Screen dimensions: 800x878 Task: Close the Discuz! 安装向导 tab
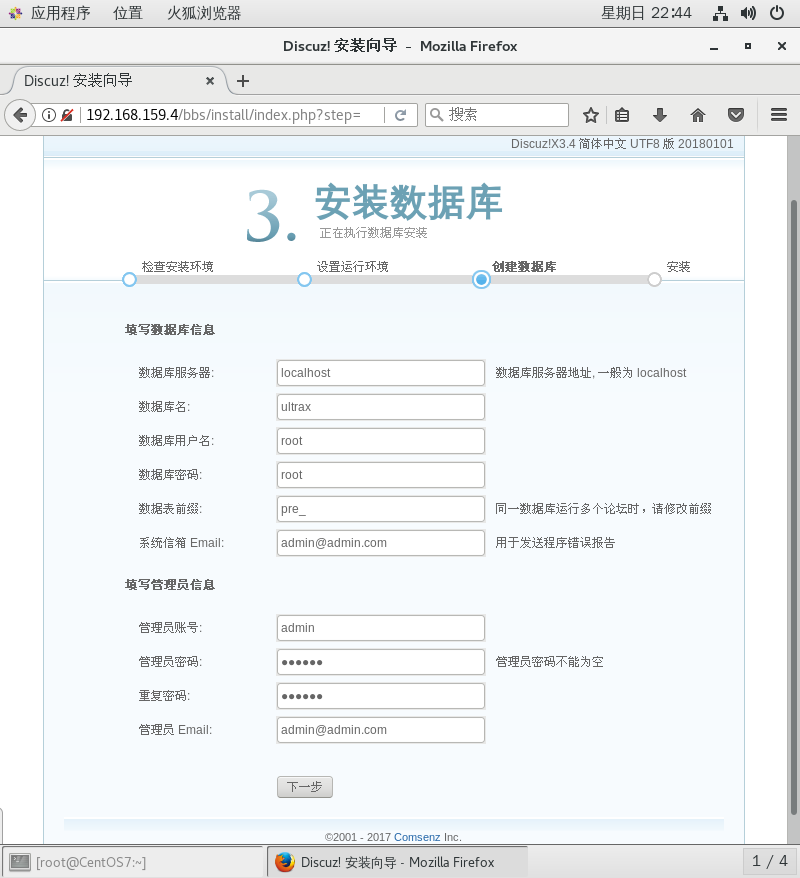tap(210, 81)
